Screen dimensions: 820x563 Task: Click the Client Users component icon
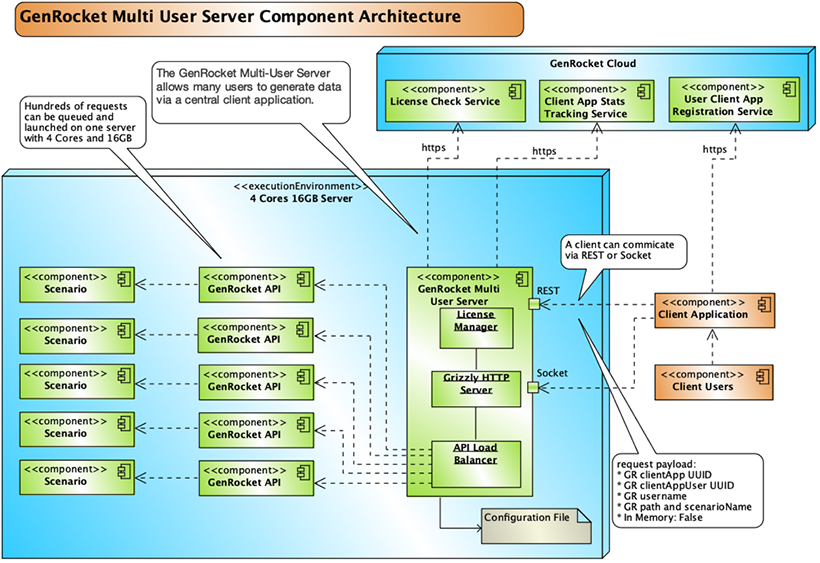(763, 376)
